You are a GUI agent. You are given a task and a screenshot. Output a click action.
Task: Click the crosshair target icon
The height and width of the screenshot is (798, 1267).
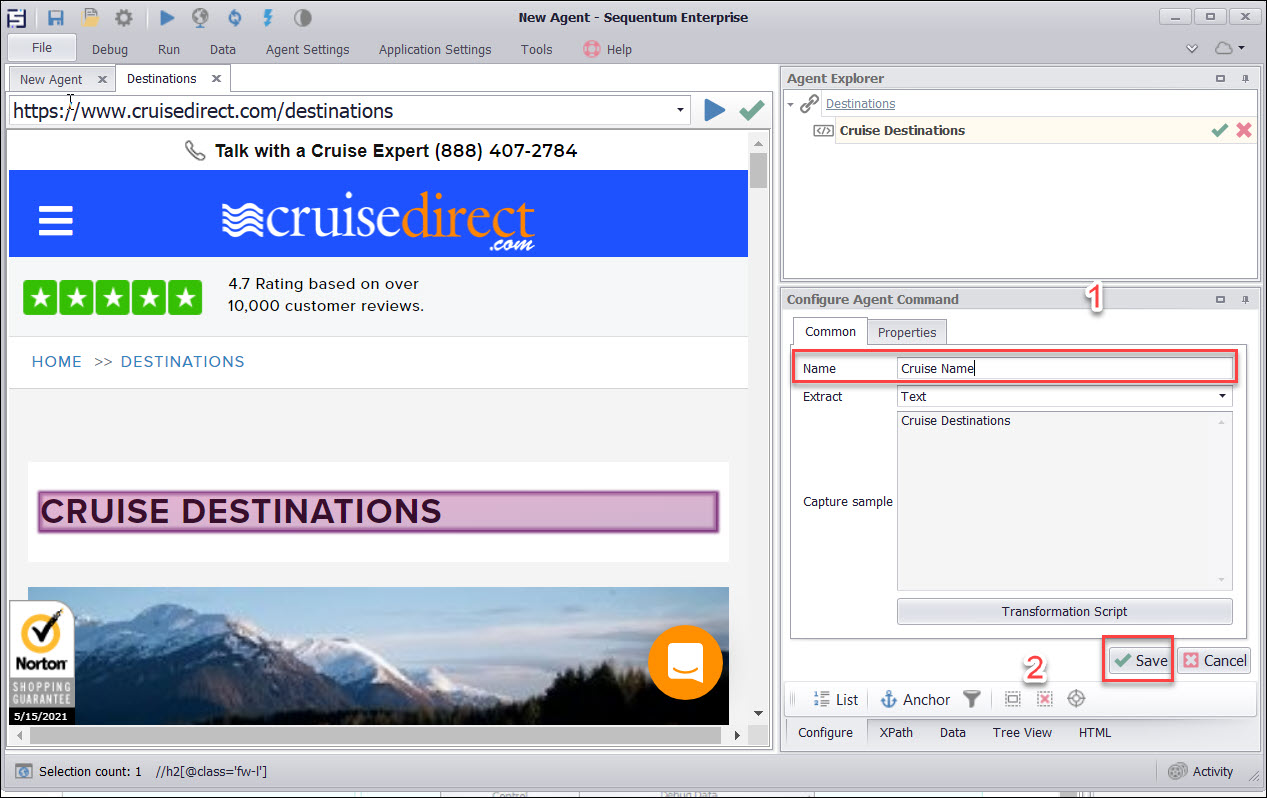point(1076,699)
